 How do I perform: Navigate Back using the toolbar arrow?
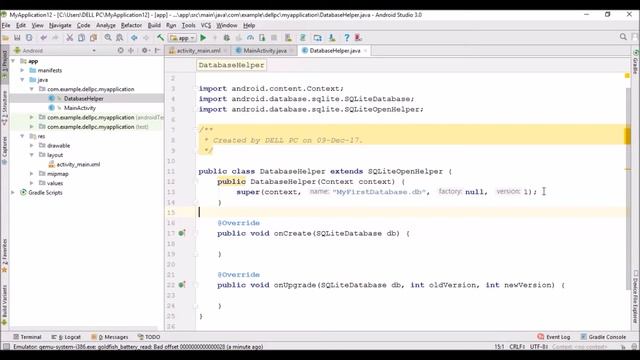(x=134, y=38)
